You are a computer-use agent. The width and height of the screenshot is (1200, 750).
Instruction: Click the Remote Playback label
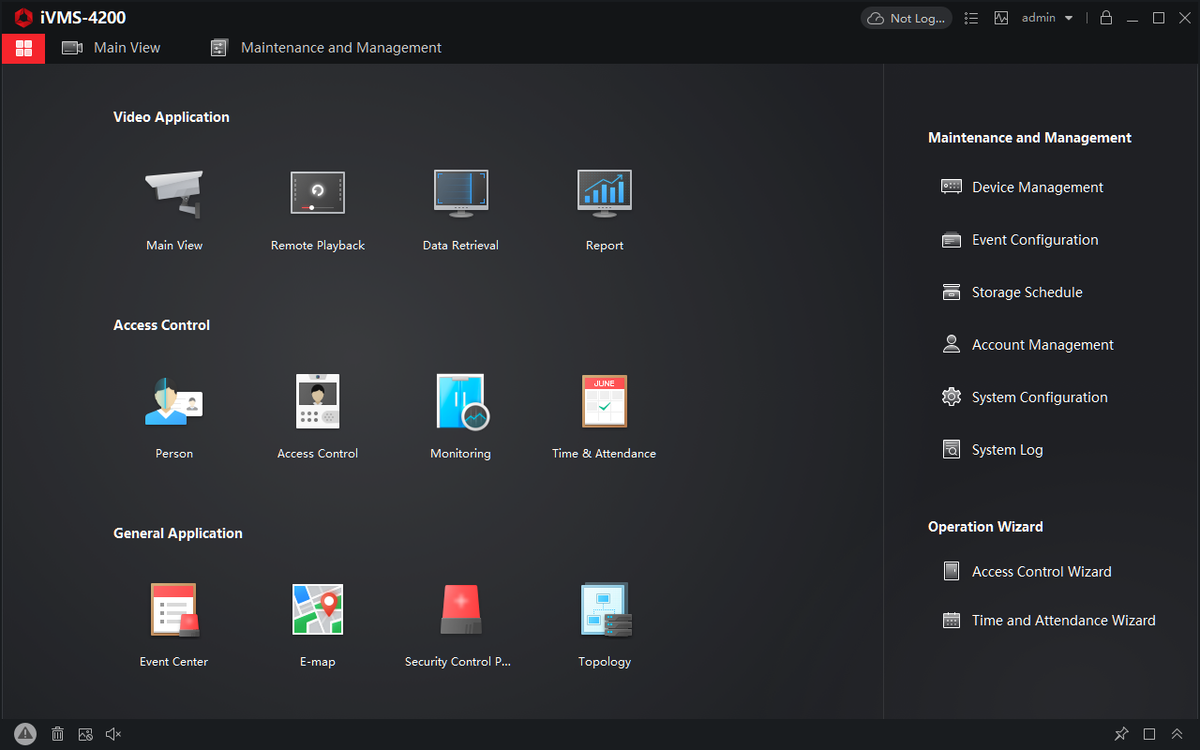point(318,245)
